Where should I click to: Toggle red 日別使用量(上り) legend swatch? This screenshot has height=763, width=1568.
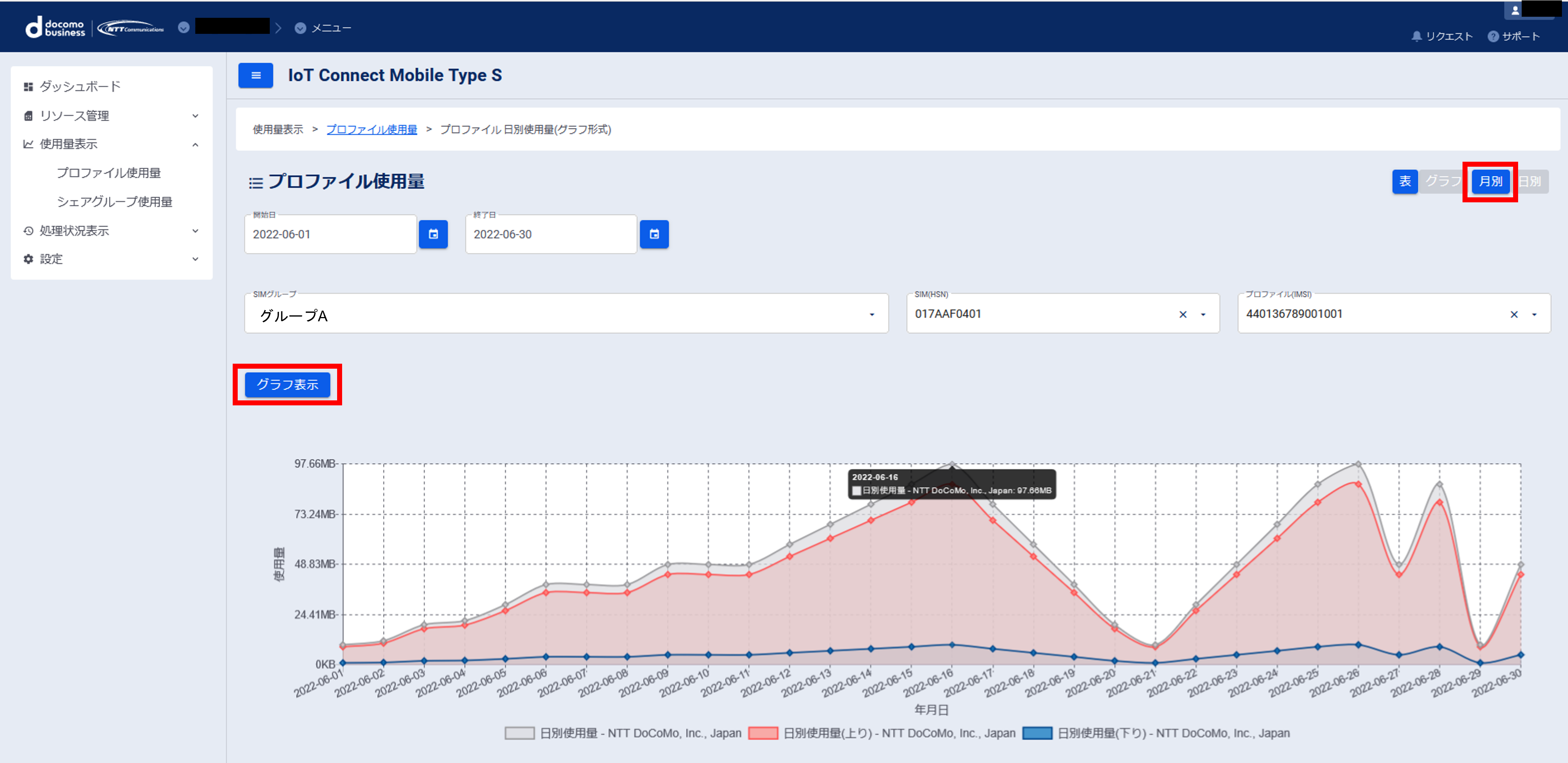coord(763,733)
